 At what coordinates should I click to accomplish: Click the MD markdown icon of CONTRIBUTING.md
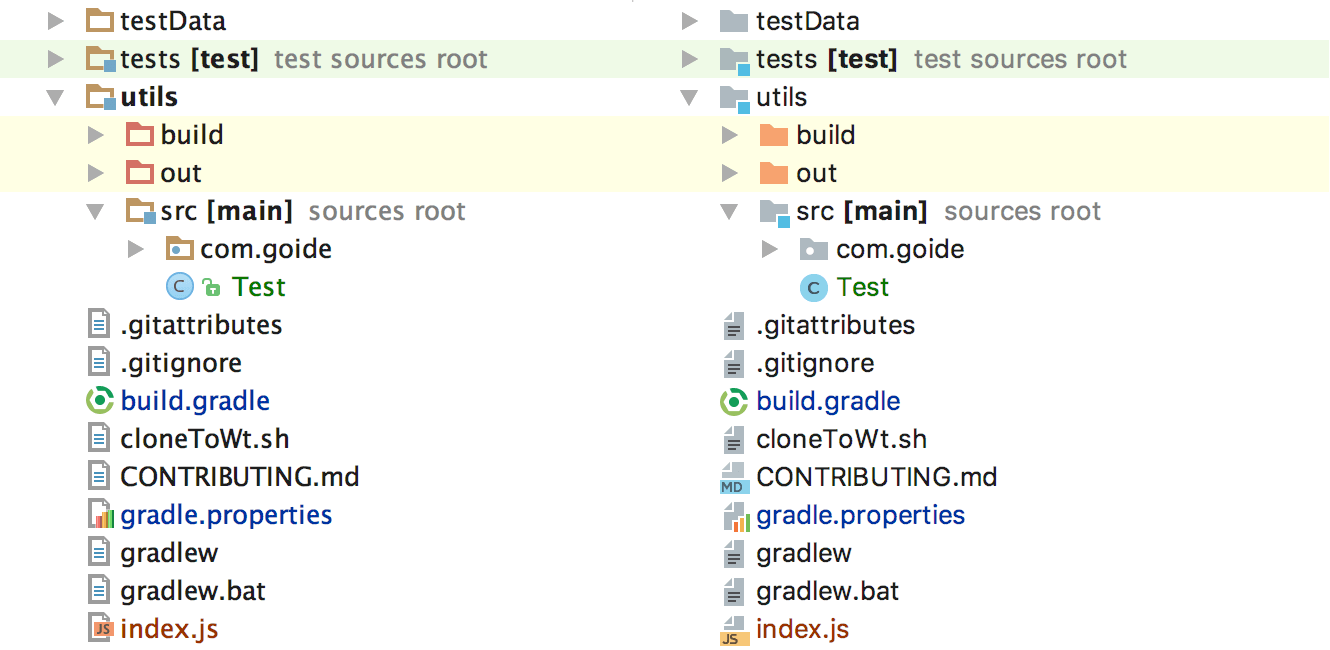[734, 478]
